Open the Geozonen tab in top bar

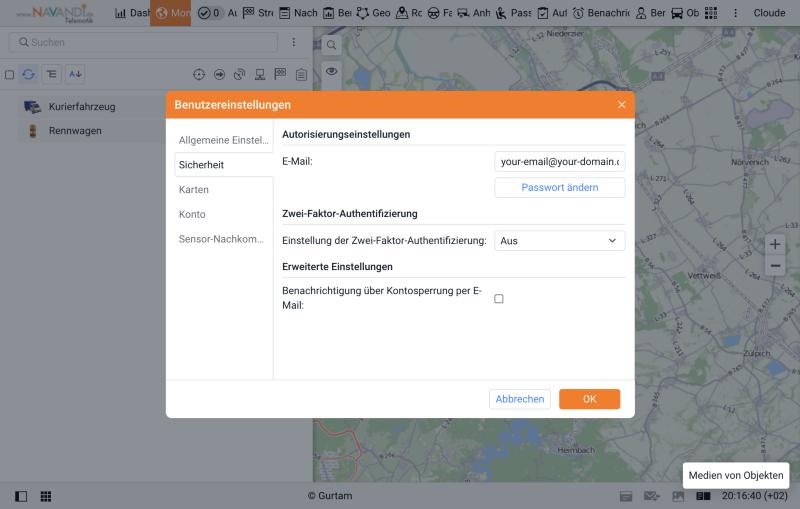tap(373, 13)
